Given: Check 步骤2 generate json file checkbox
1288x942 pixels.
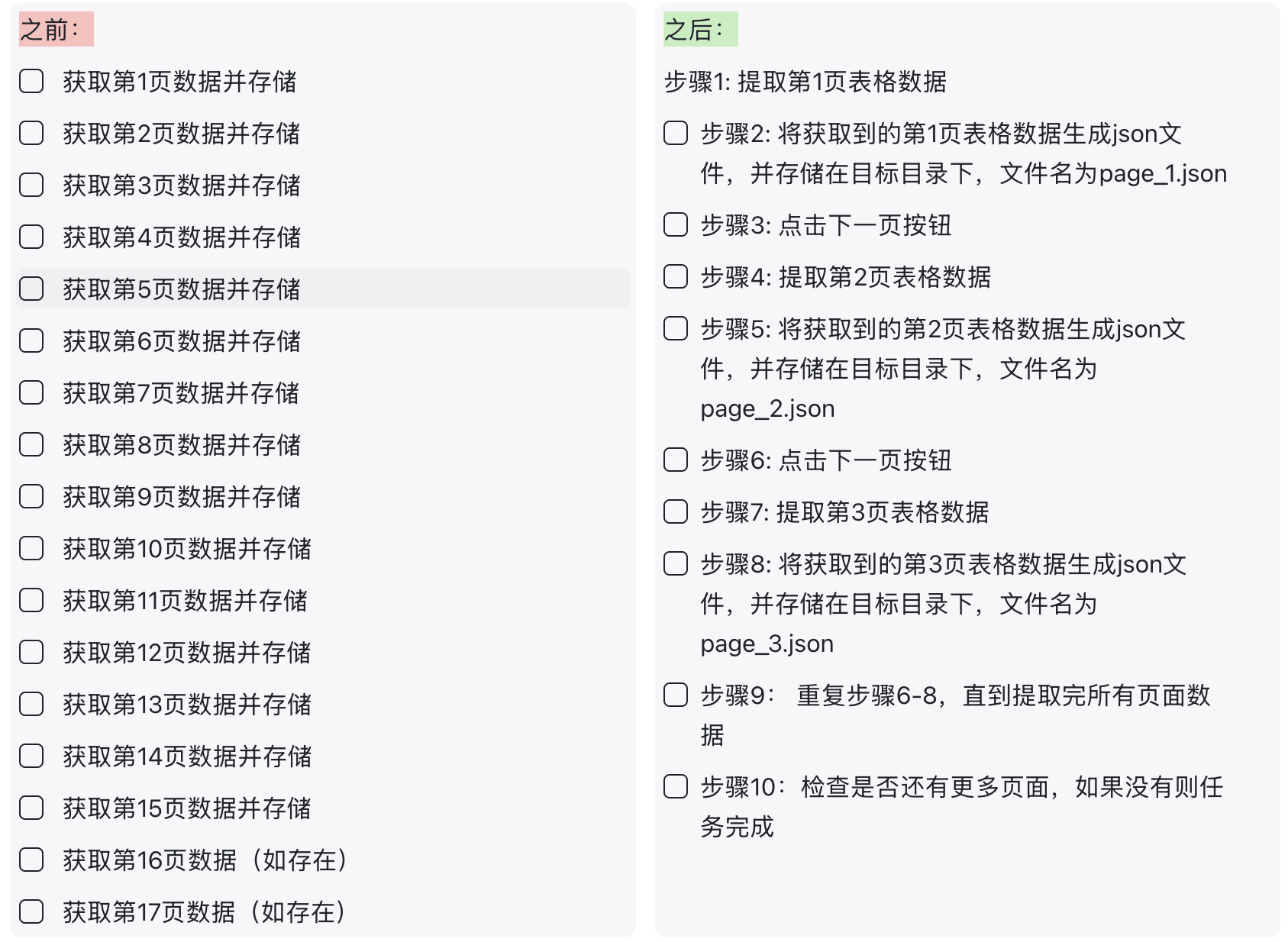Looking at the screenshot, I should (676, 133).
